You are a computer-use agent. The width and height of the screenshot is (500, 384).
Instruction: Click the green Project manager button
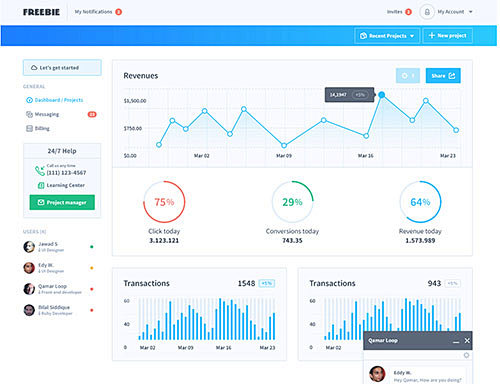tap(62, 202)
